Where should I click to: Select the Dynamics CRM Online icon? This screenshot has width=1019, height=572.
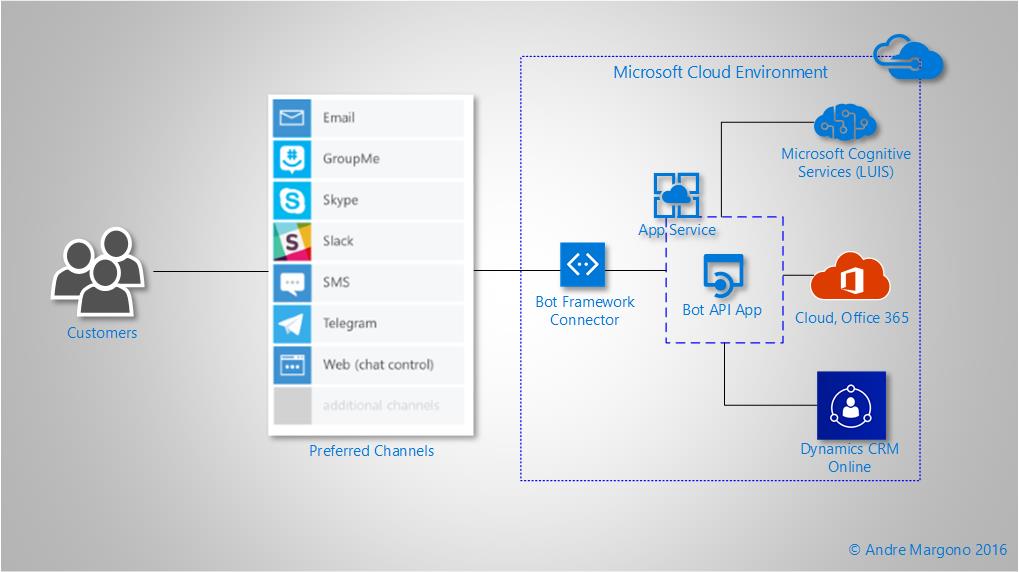coord(851,405)
